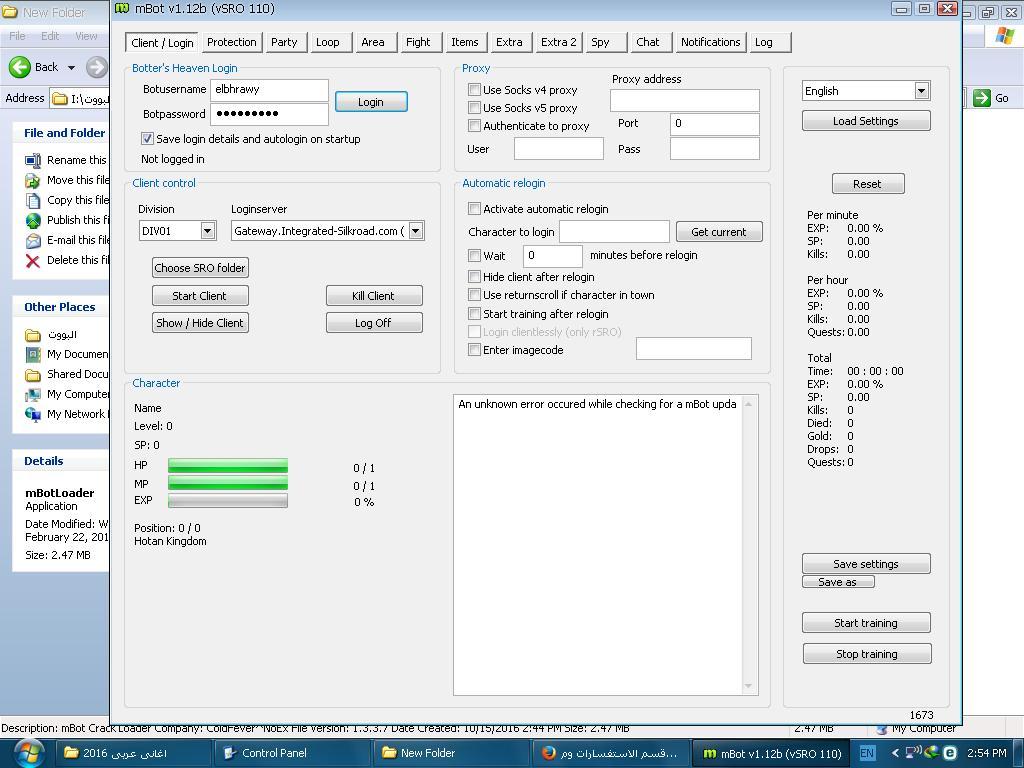Screen dimensions: 1024x768
Task: Click the Start Client button
Action: click(200, 296)
